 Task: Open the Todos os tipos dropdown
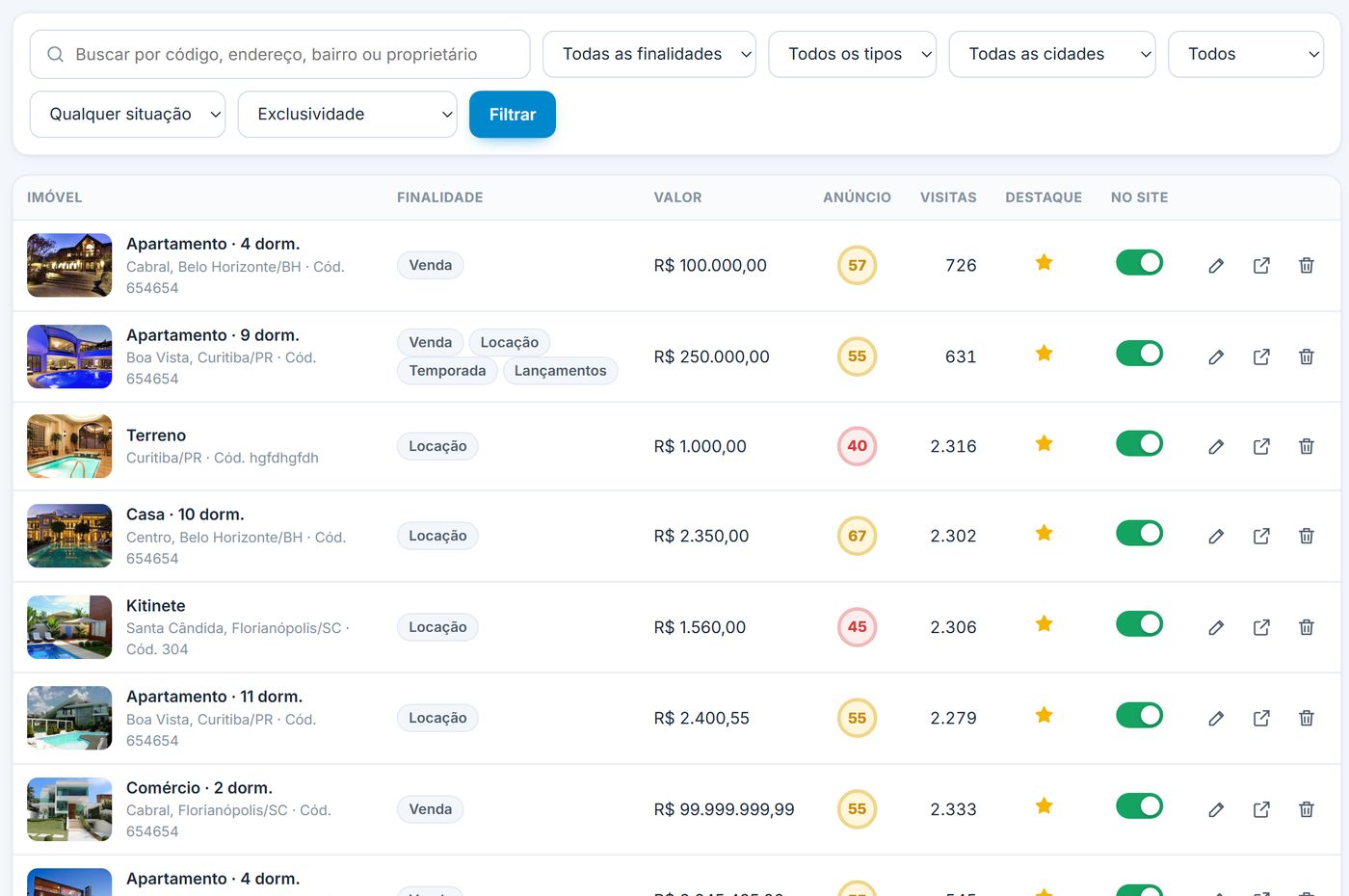852,54
